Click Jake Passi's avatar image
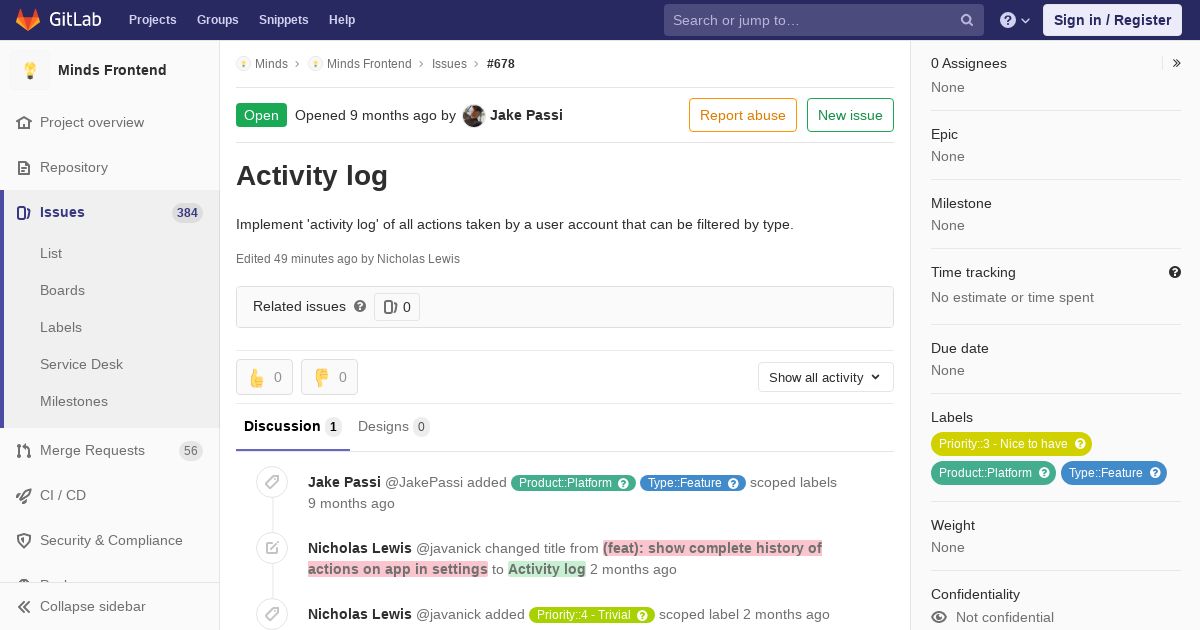The image size is (1200, 630). pyautogui.click(x=474, y=116)
